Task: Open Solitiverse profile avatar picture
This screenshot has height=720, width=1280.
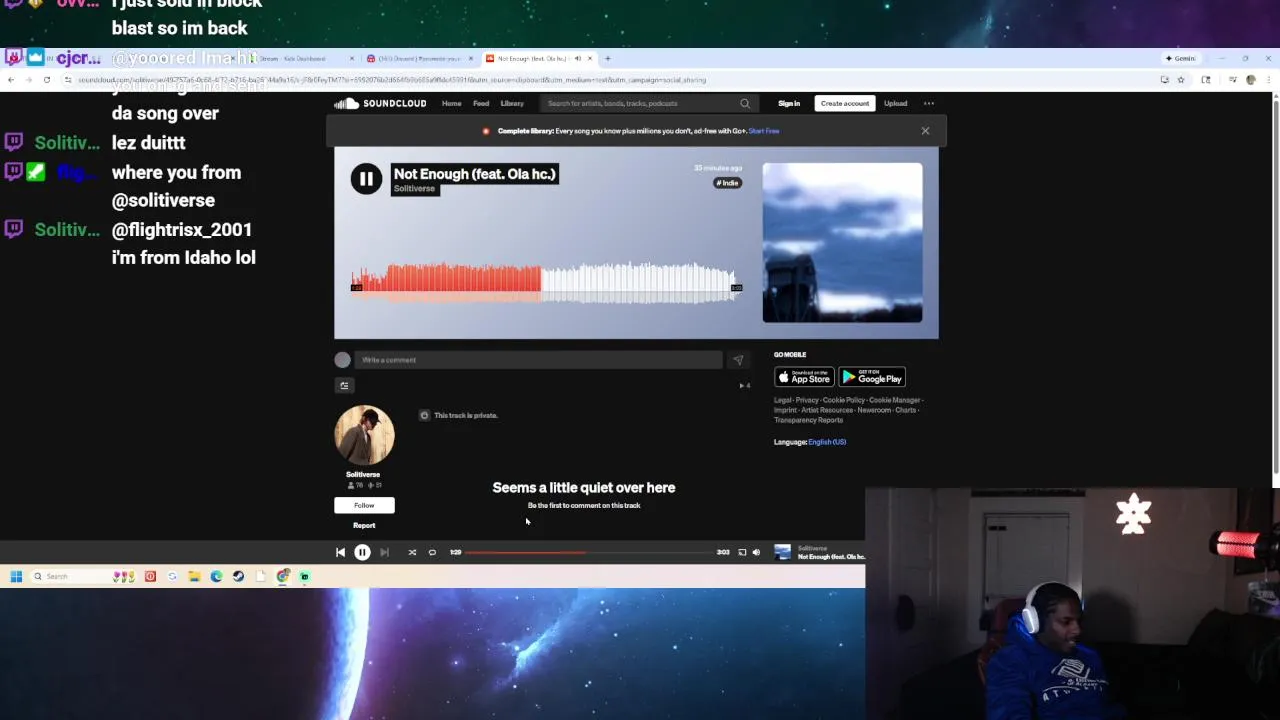Action: pos(364,435)
